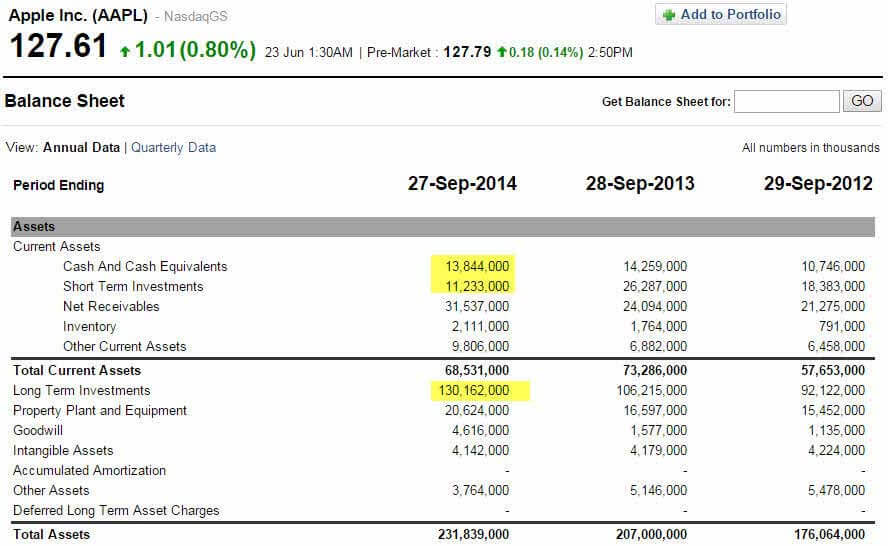Viewport: 888px width, 546px height.
Task: Click the Accumulated Amortization label
Action: tap(89, 471)
